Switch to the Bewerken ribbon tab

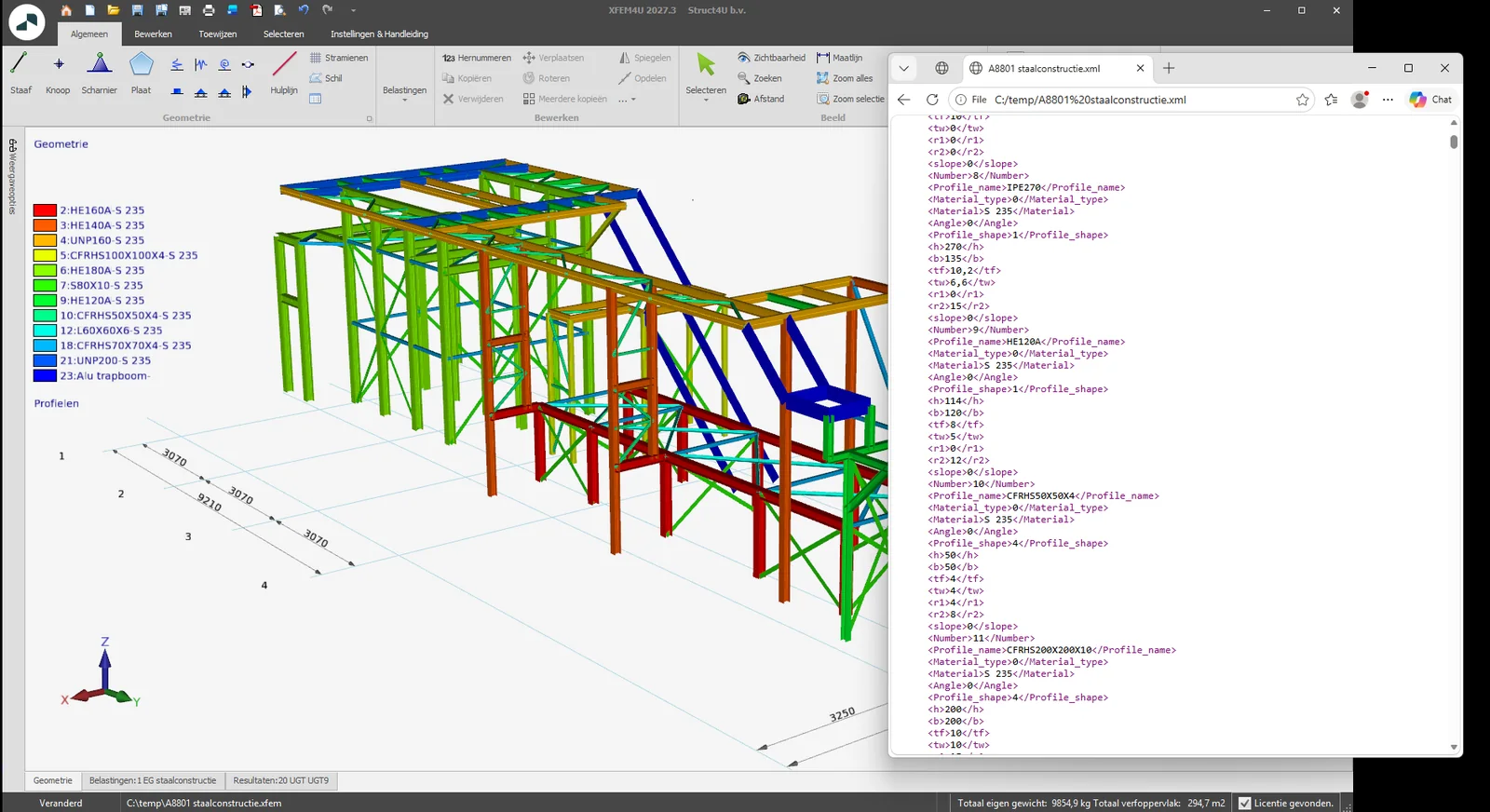(153, 34)
